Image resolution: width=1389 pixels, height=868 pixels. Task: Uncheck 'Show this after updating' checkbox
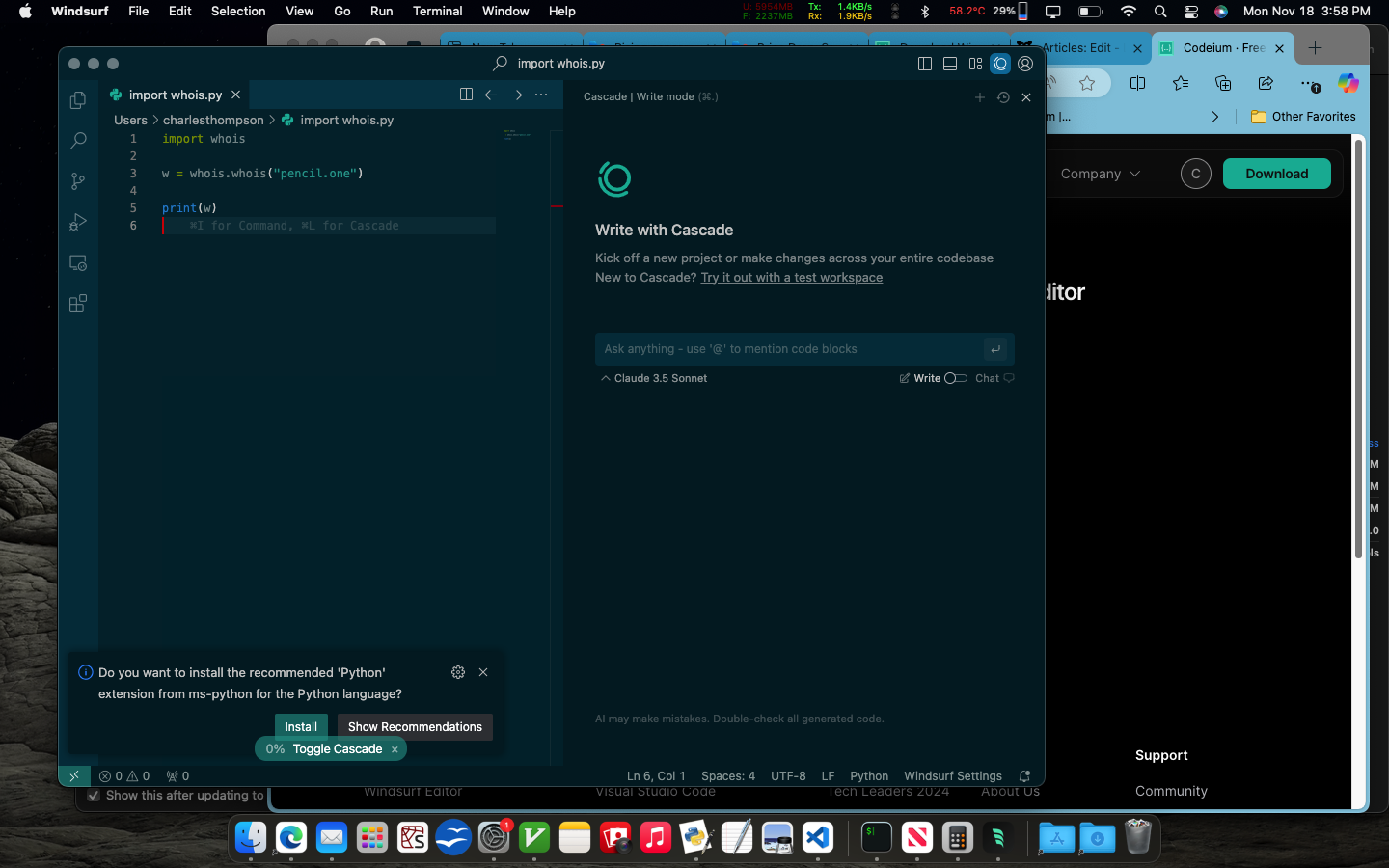(94, 796)
